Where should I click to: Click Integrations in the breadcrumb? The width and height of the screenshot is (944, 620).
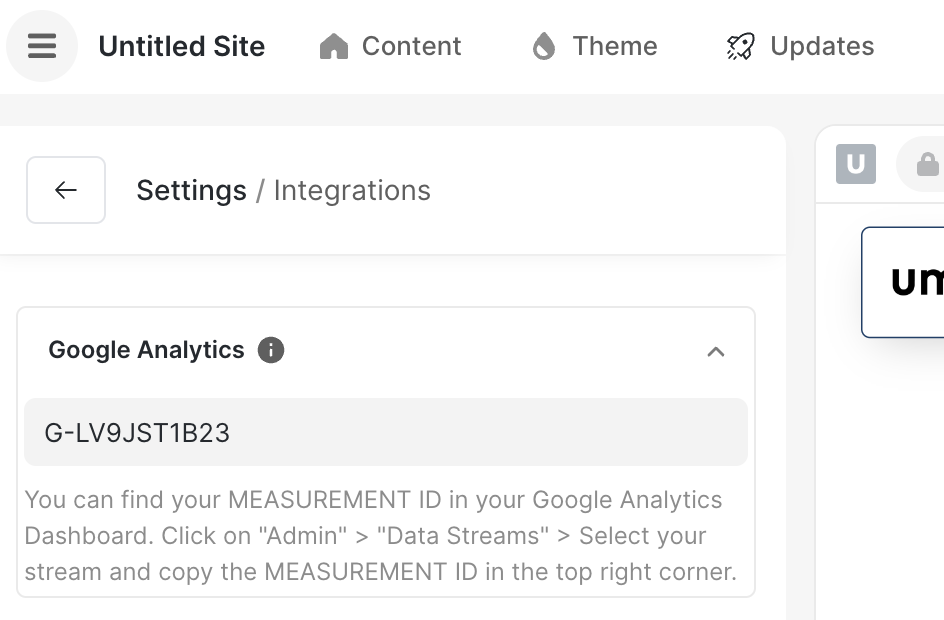point(352,190)
